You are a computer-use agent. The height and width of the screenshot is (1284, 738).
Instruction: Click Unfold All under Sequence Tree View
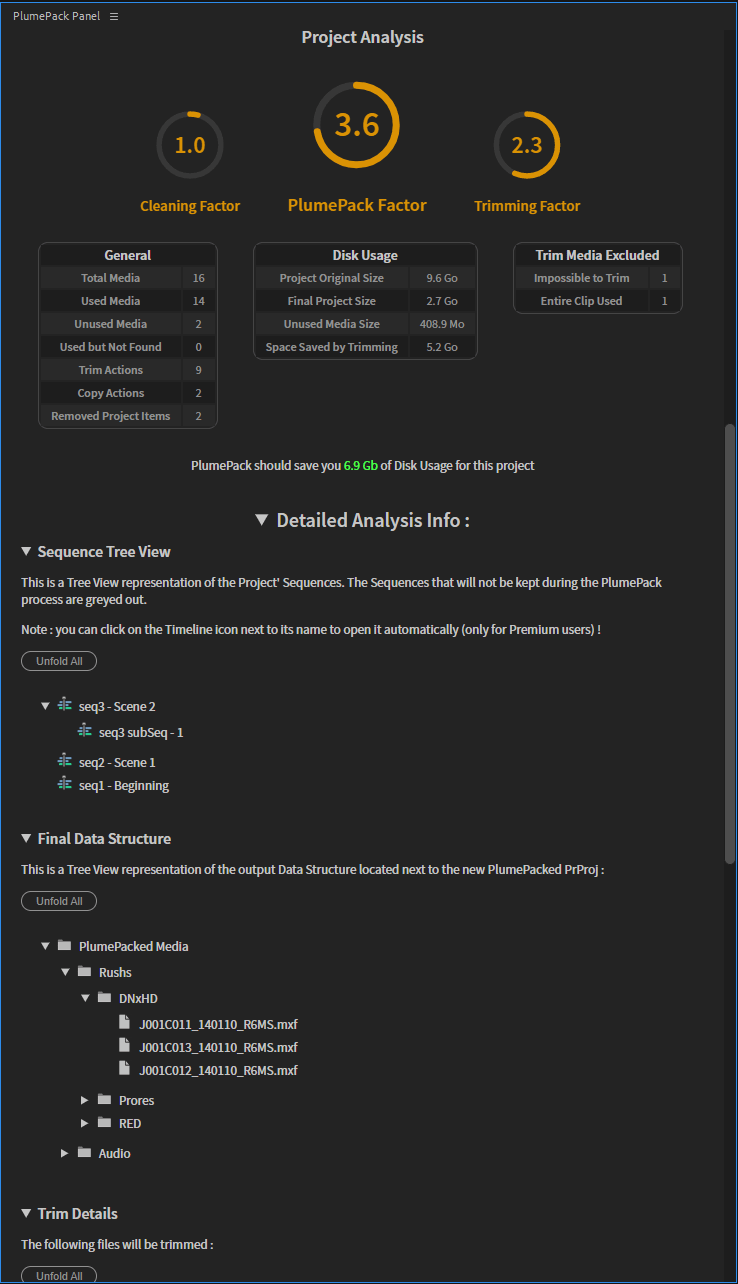coord(59,661)
